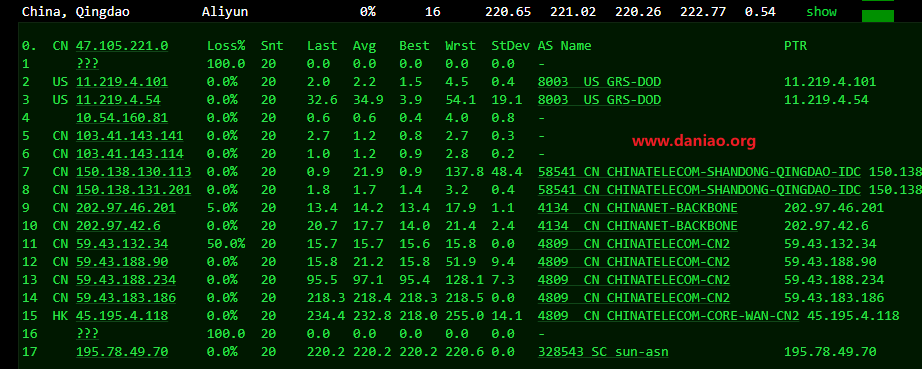Click PTR text 195.78.49.70

pos(830,352)
